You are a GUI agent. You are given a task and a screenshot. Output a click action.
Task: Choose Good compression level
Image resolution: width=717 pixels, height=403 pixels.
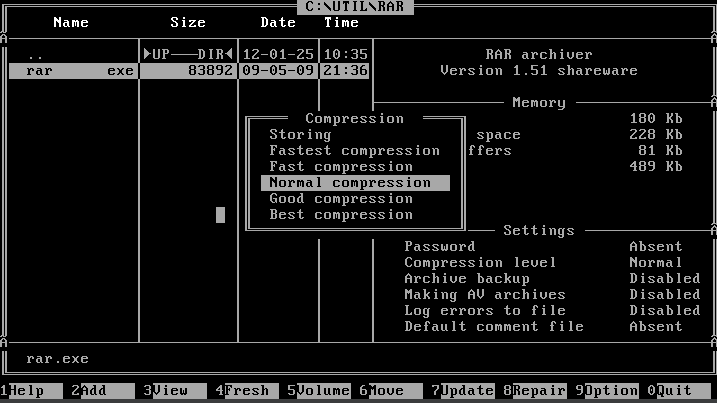click(x=341, y=199)
